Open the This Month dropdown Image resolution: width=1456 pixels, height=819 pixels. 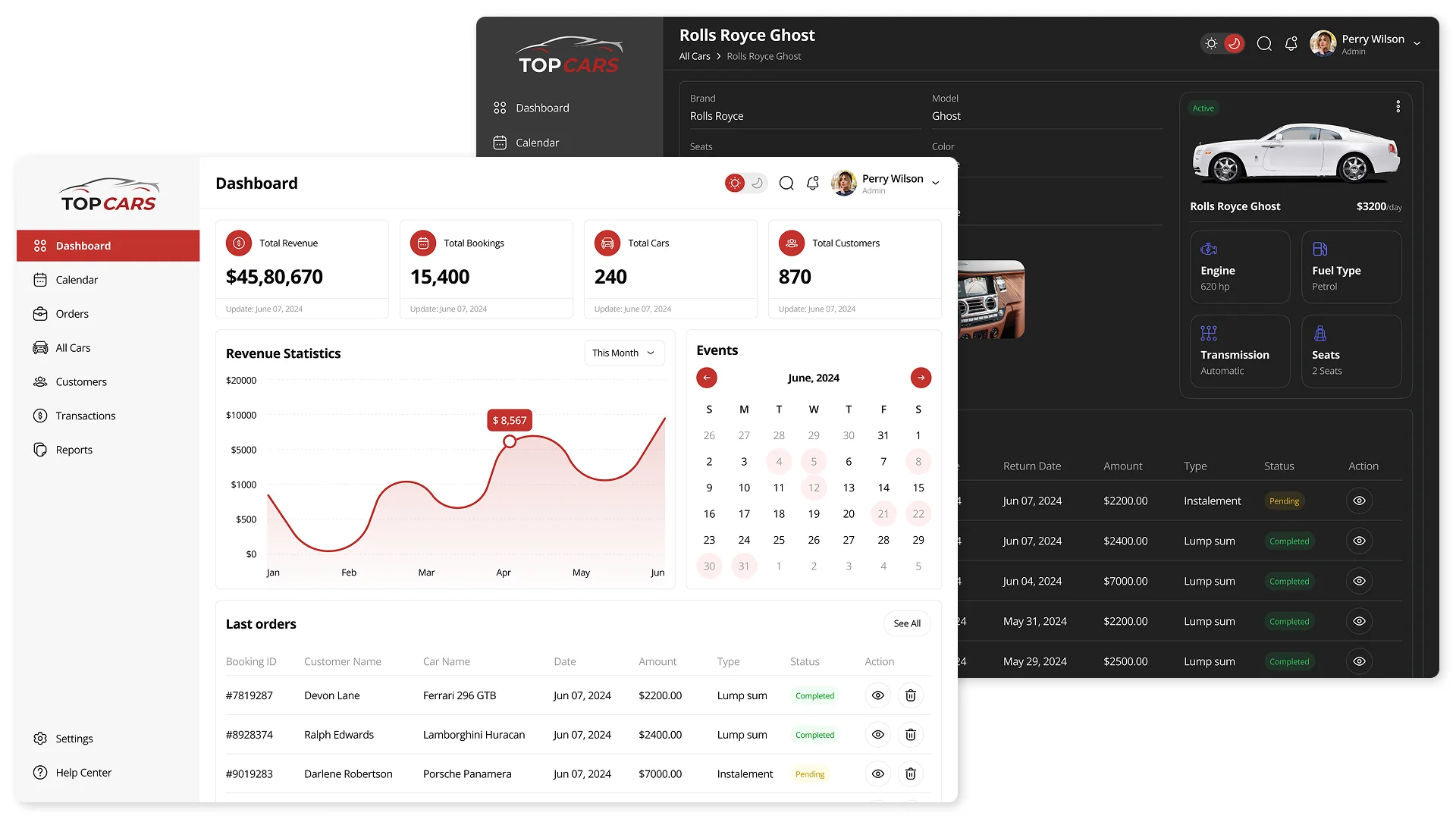[624, 353]
